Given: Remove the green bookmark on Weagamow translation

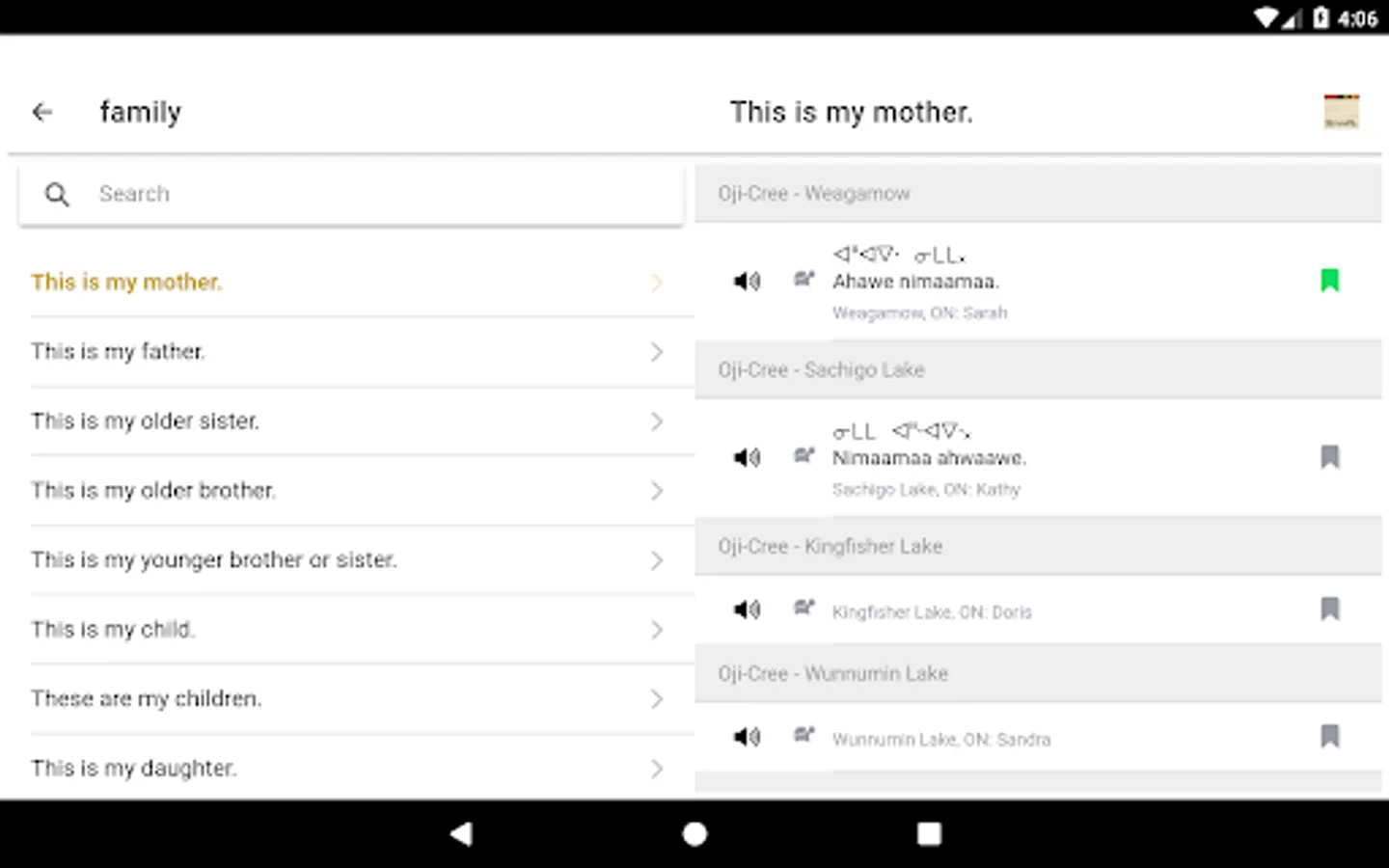Looking at the screenshot, I should 1329,281.
